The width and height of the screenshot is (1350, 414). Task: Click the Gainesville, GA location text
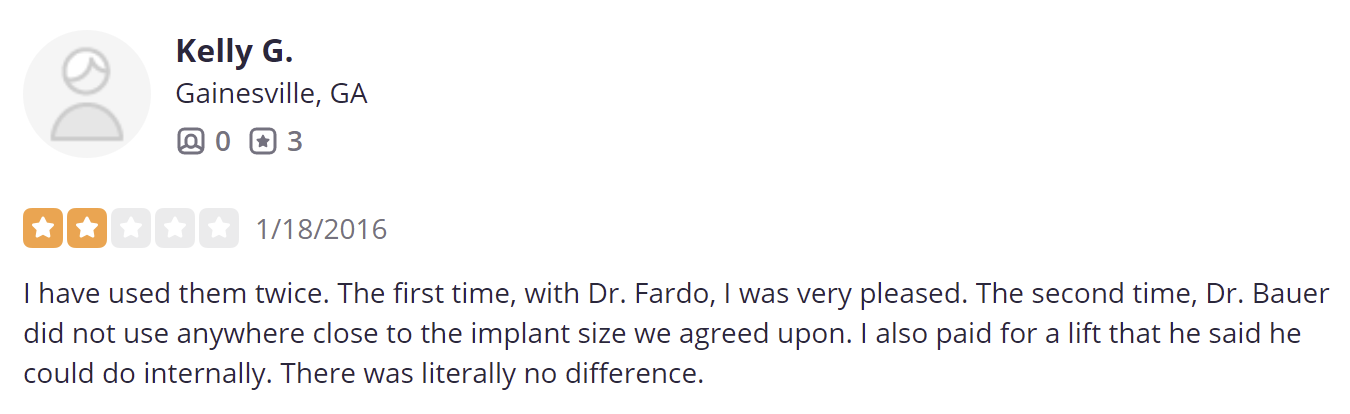(x=272, y=94)
